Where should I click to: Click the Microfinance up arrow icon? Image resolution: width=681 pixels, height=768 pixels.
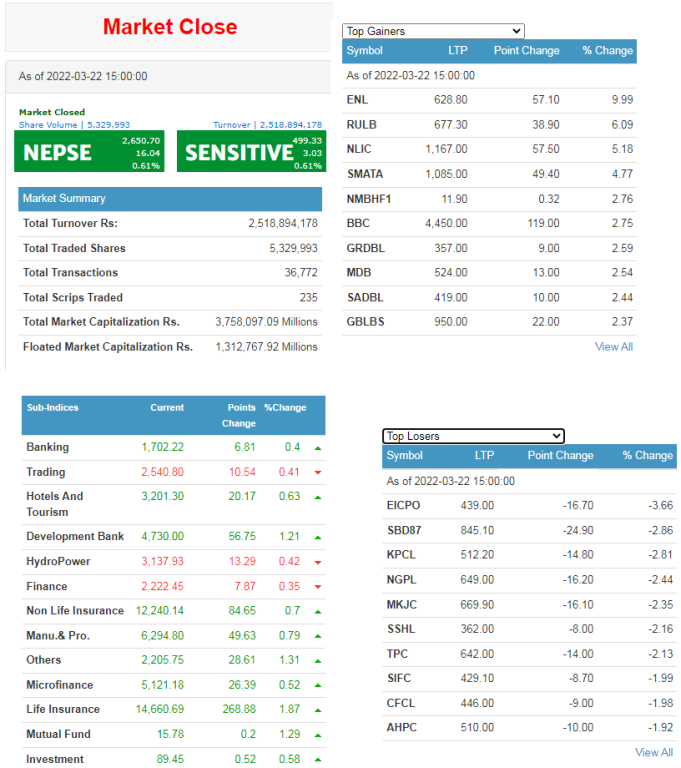pos(318,686)
